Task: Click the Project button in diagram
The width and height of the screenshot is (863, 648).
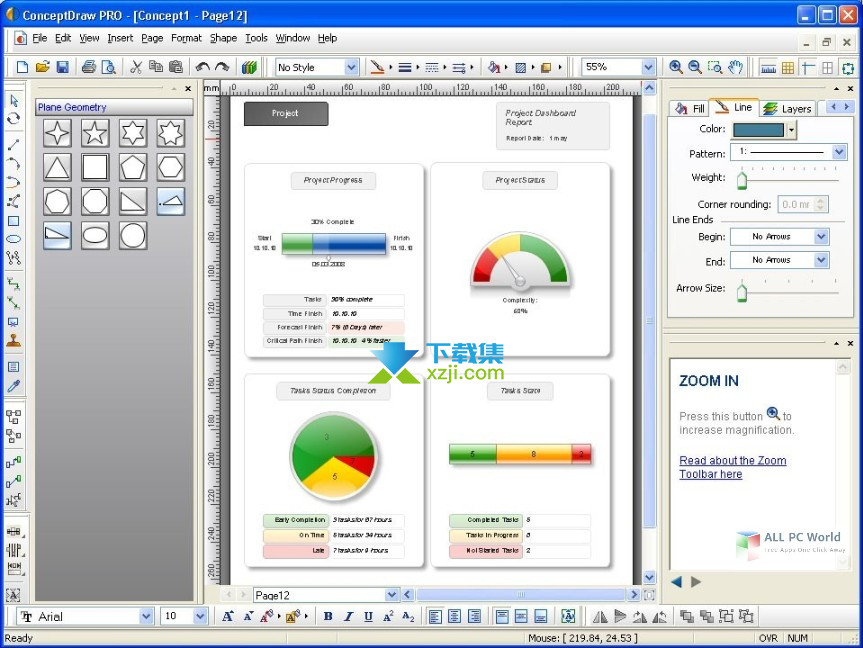Action: [286, 113]
